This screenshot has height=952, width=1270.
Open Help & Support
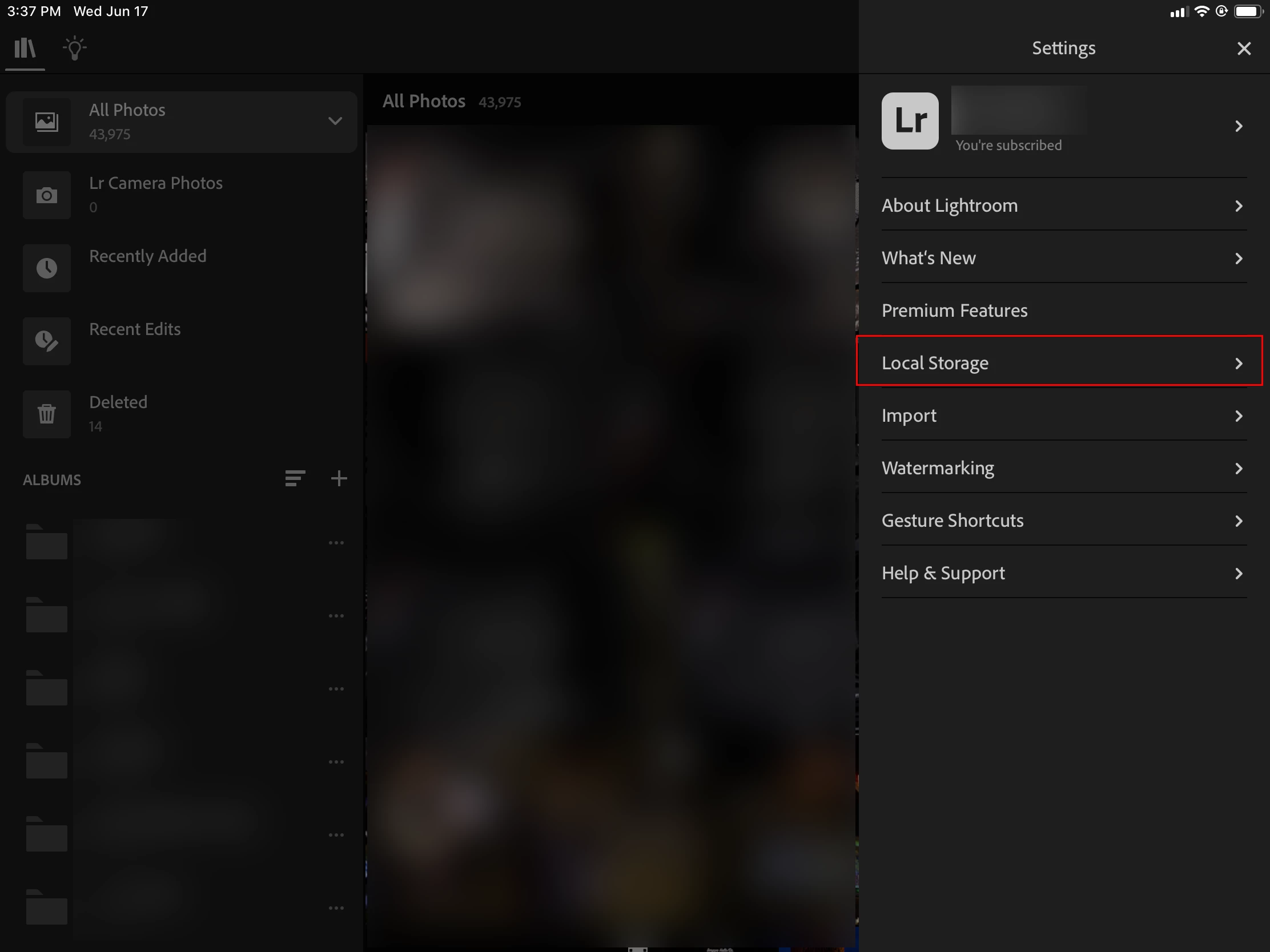click(1058, 573)
